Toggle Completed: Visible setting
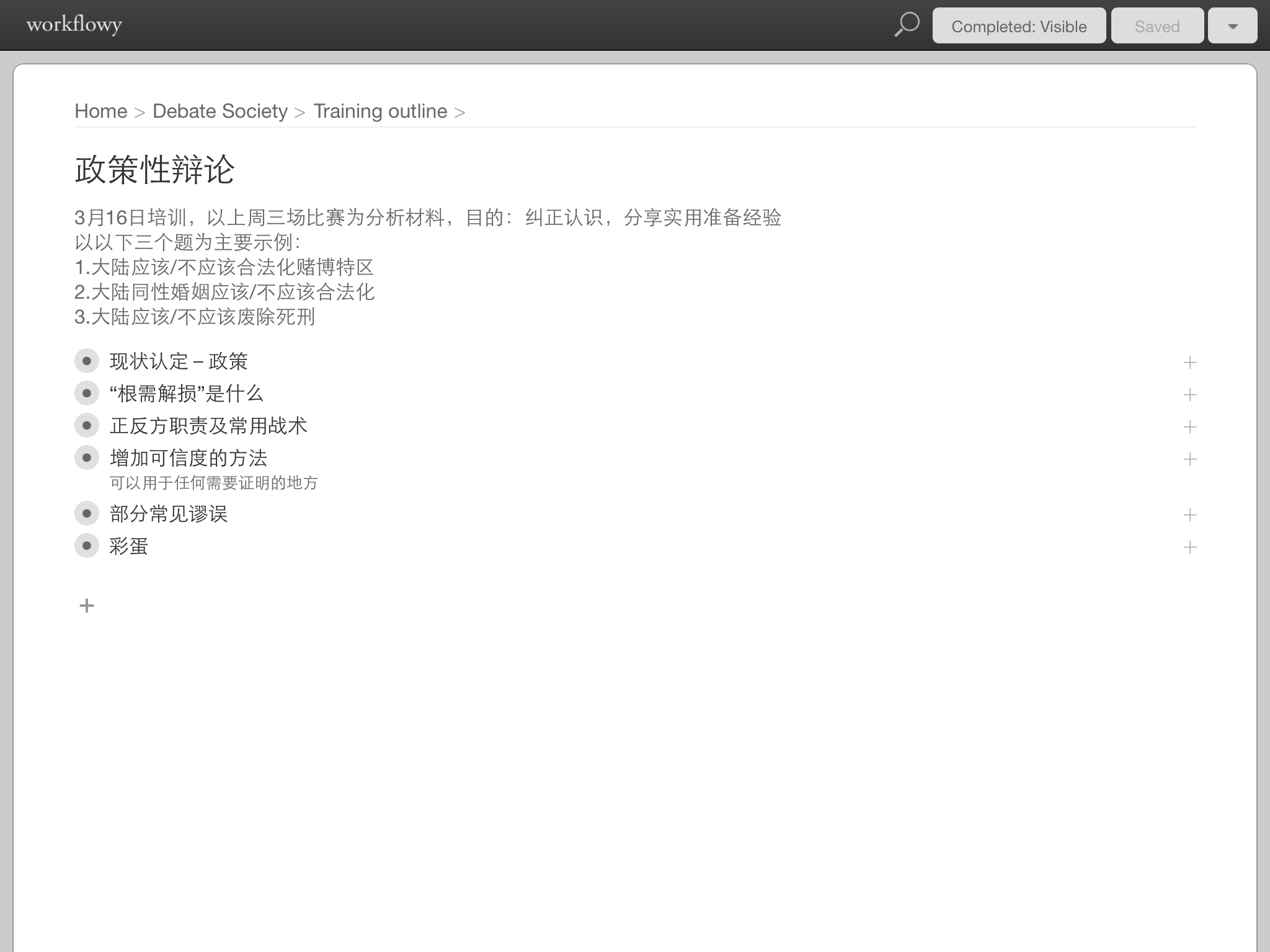This screenshot has height=952, width=1270. (1019, 26)
